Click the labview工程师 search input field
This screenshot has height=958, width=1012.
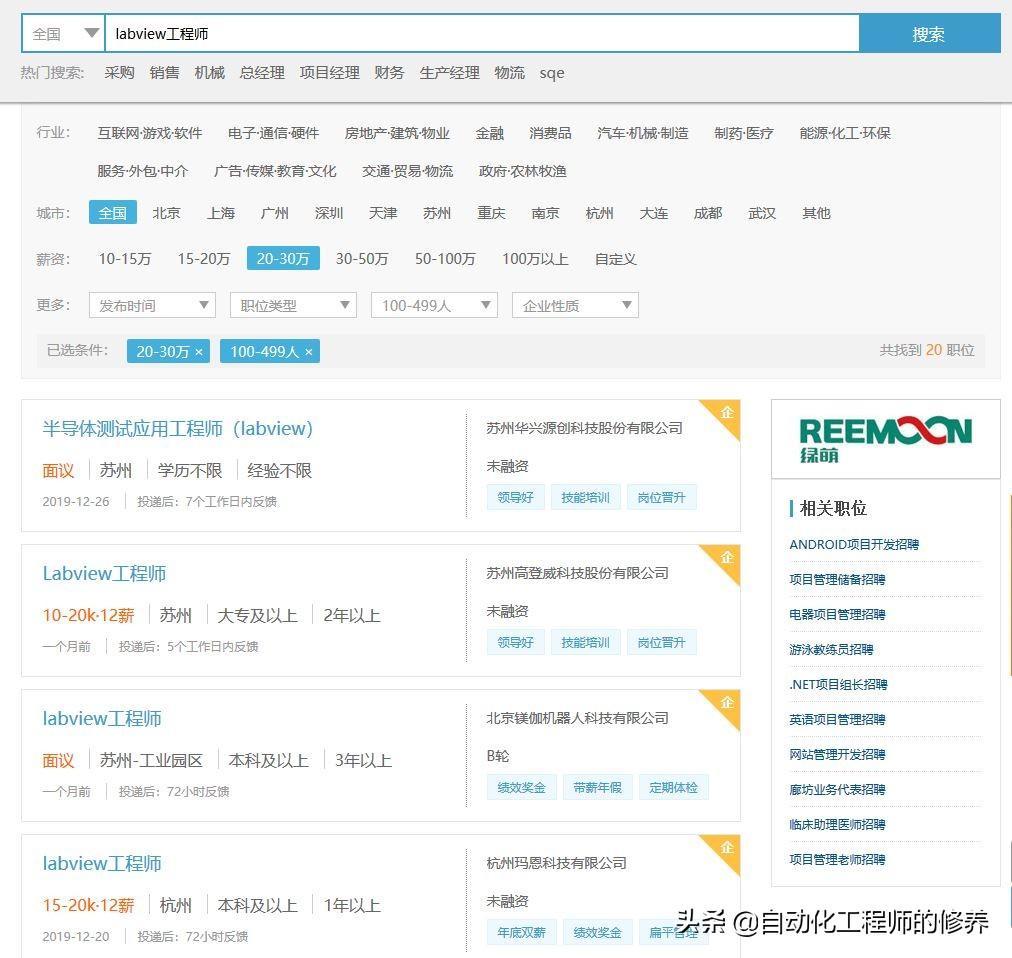tap(480, 34)
